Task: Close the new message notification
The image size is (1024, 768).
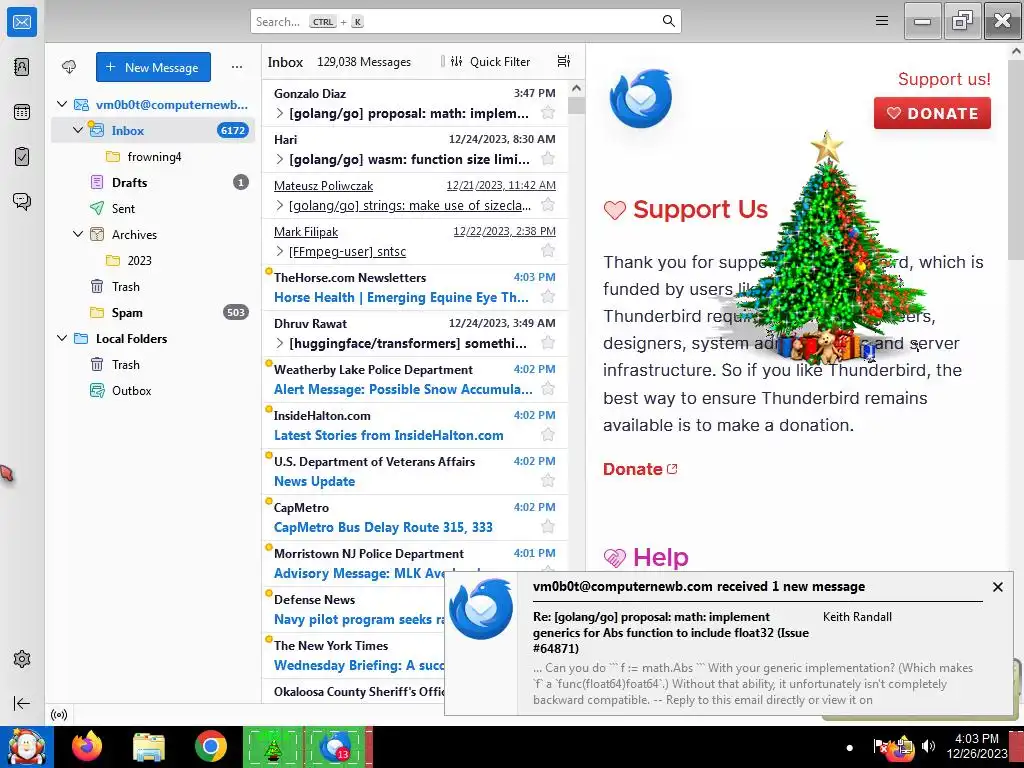Action: pyautogui.click(x=997, y=587)
